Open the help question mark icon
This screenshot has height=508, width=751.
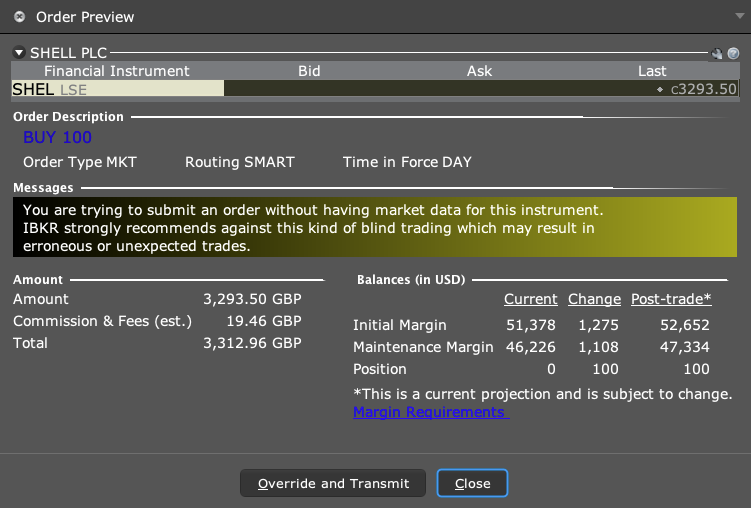[733, 54]
